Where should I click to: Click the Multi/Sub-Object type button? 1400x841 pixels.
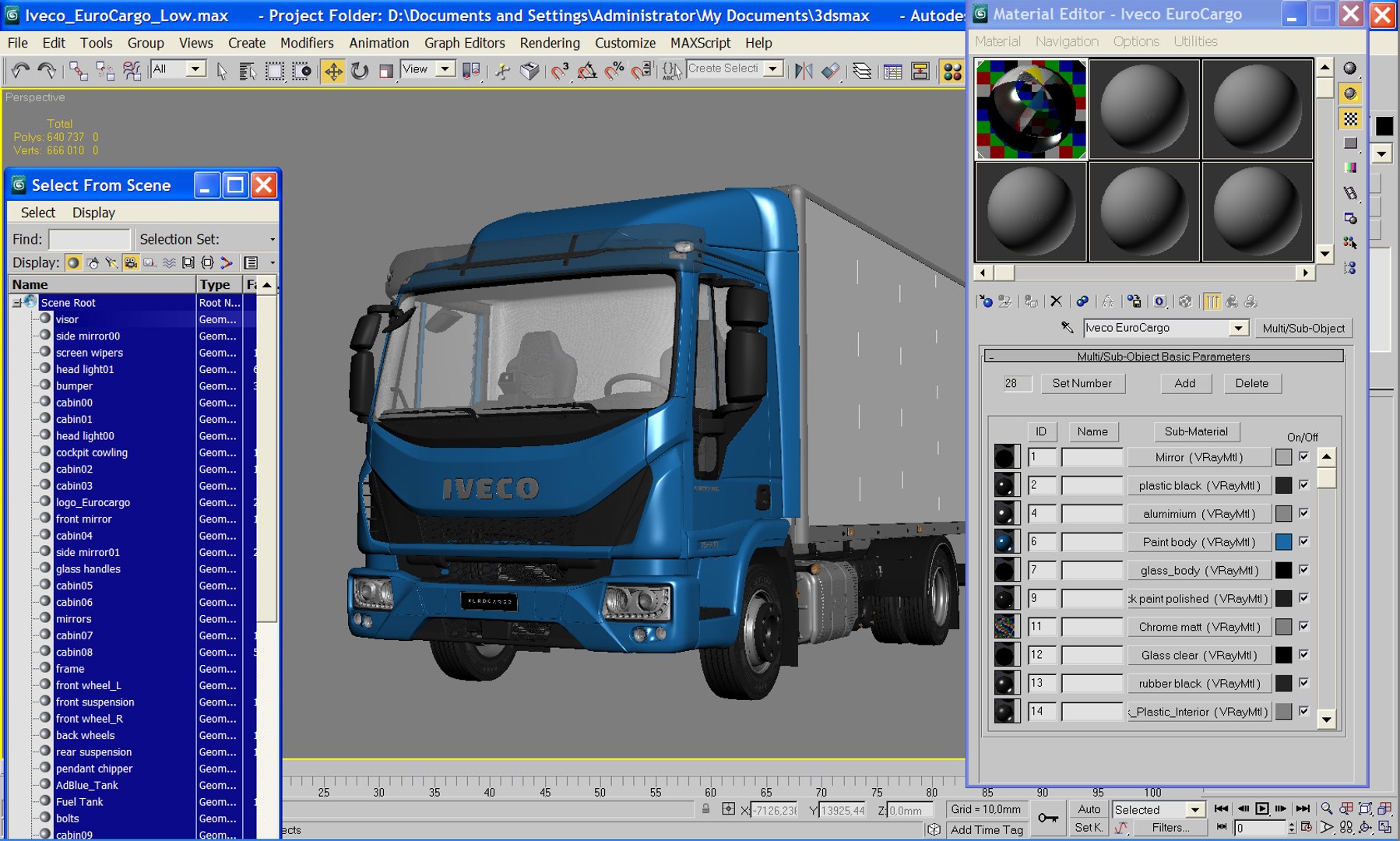tap(1303, 328)
